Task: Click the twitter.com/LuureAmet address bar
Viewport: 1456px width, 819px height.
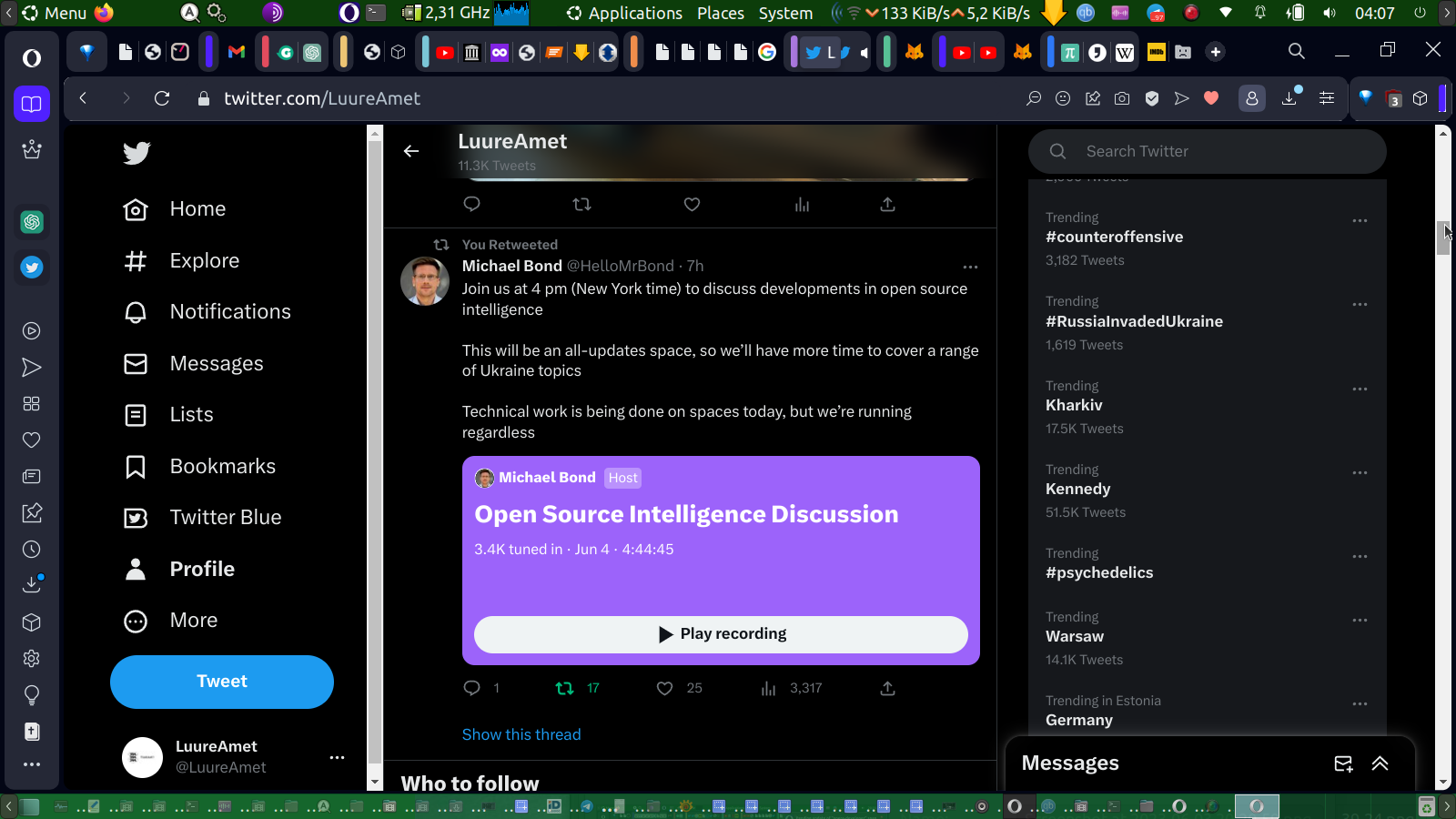Action: 322,98
